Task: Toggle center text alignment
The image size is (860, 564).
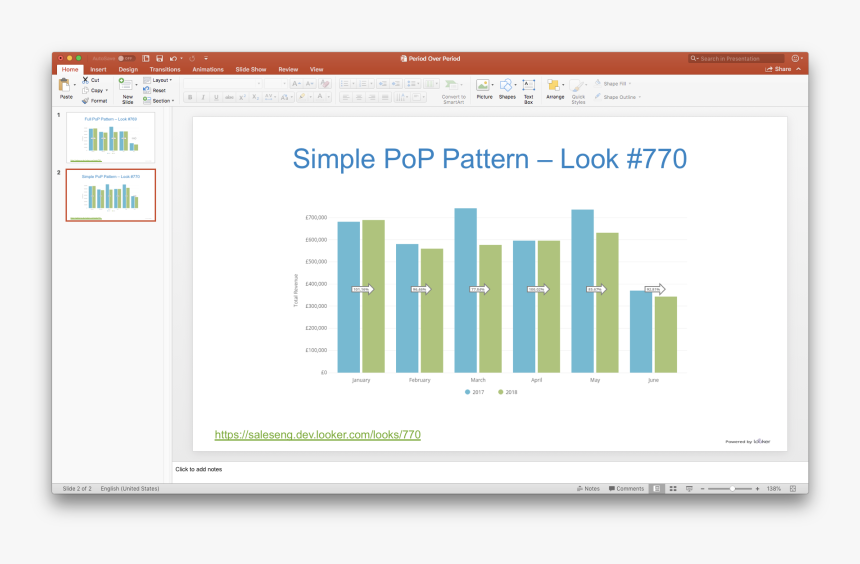Action: [x=359, y=97]
